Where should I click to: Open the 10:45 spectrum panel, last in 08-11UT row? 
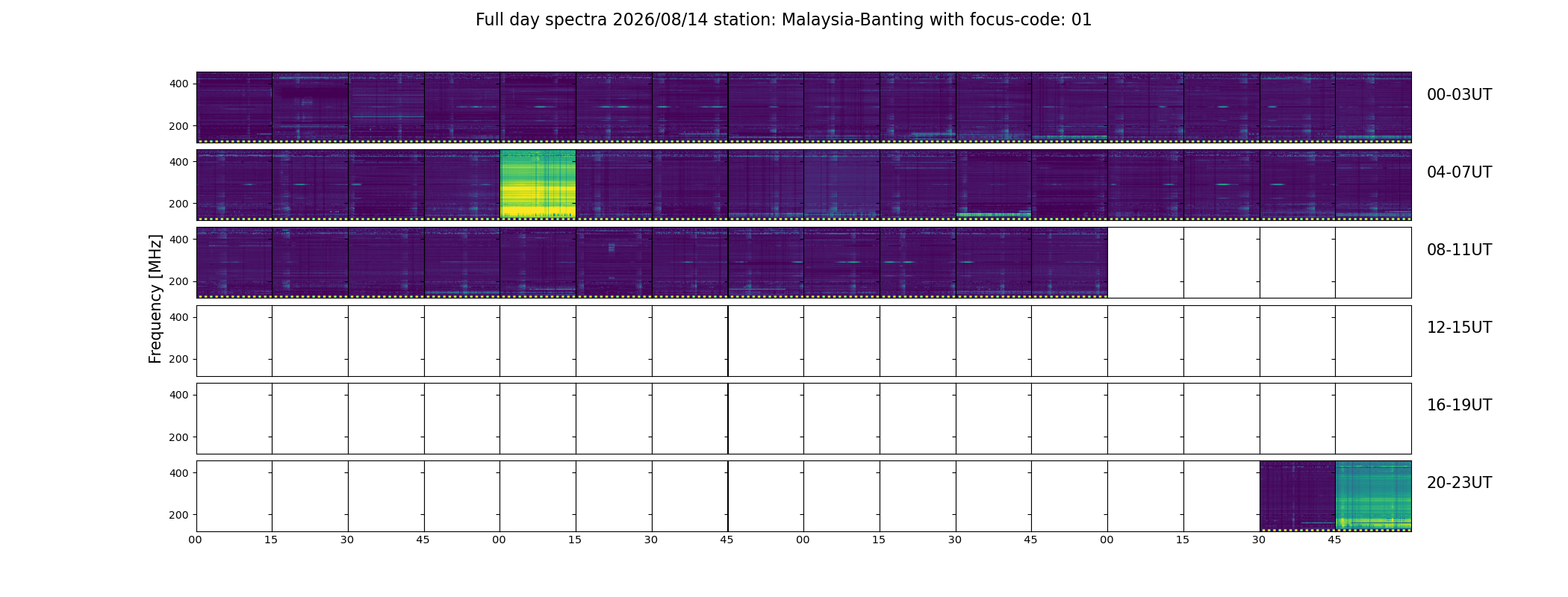pyautogui.click(x=1069, y=262)
